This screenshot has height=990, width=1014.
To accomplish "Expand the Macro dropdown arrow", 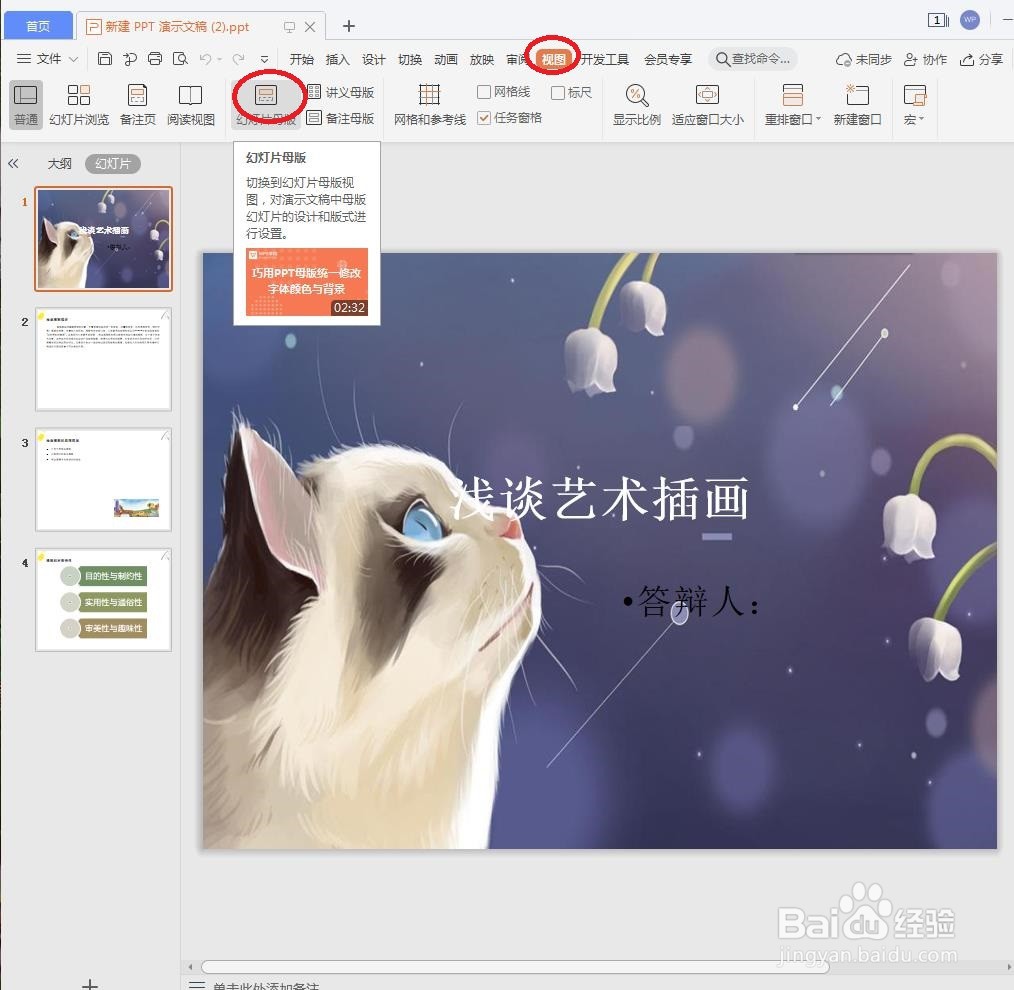I will (x=922, y=119).
